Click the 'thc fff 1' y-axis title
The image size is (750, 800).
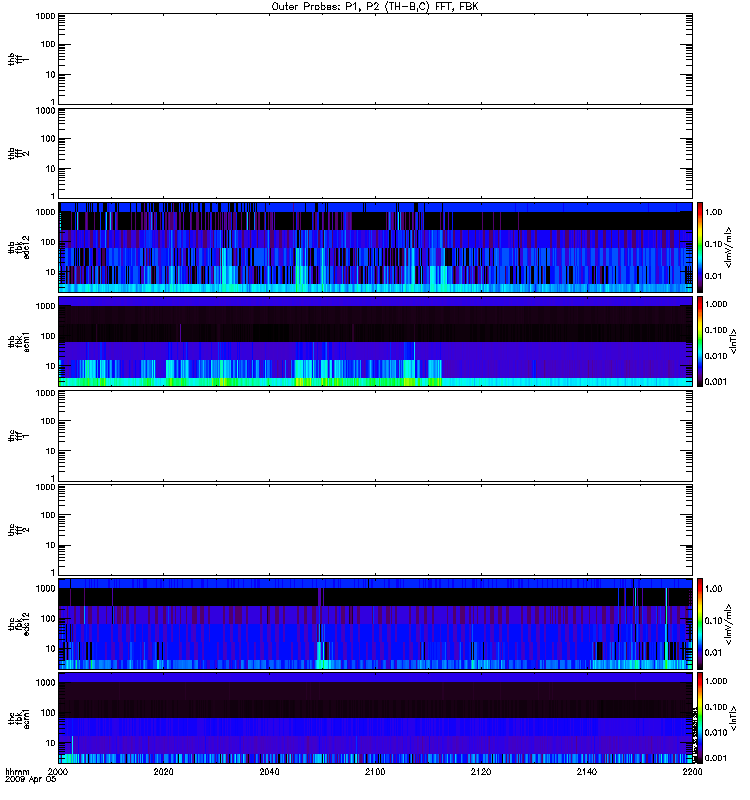(18, 436)
